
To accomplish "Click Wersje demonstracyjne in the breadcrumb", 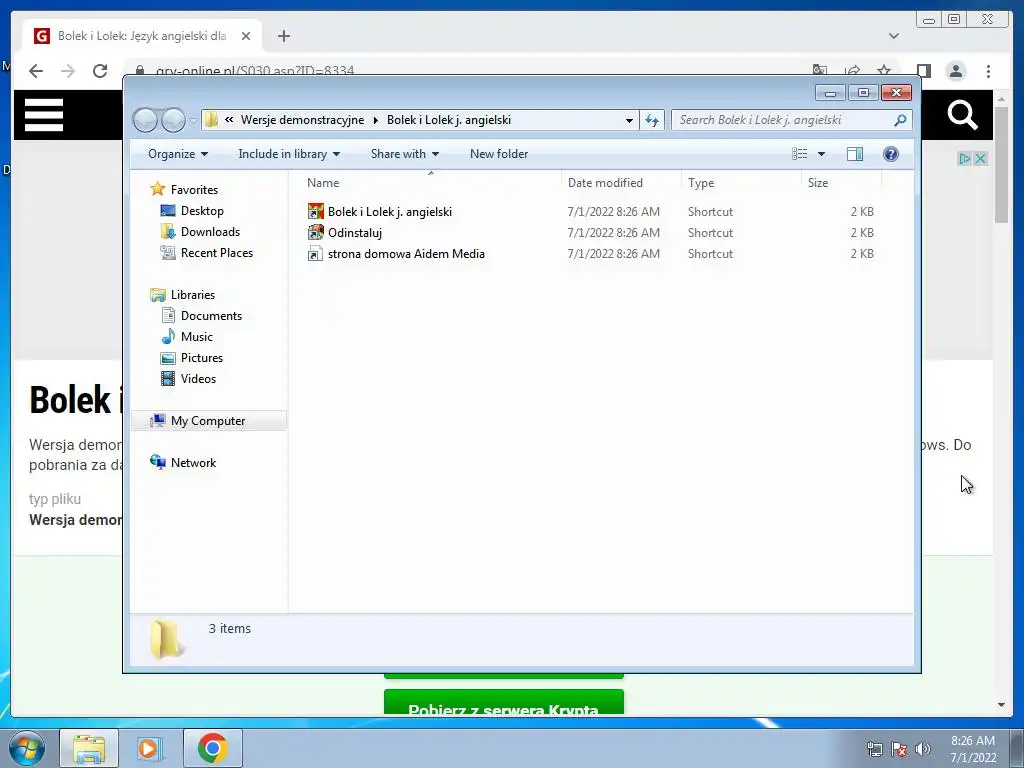I will pyautogui.click(x=302, y=120).
